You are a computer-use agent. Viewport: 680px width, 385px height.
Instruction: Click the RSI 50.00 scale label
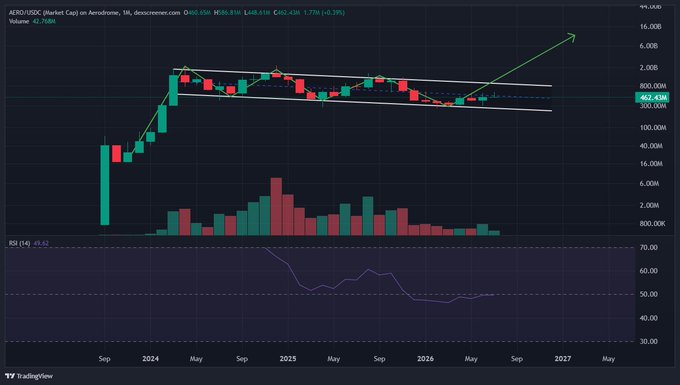point(648,294)
